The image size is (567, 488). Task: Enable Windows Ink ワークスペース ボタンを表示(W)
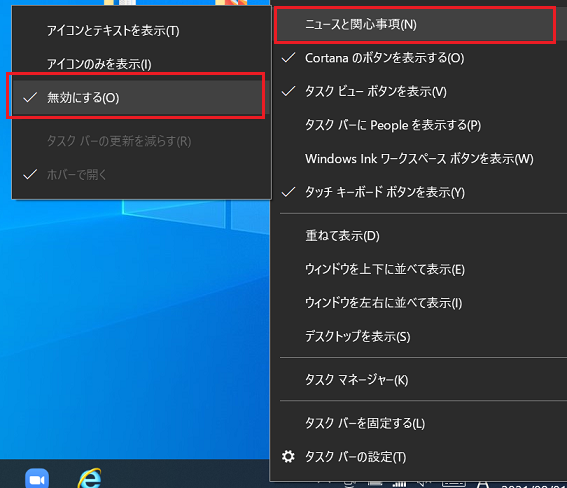[419, 159]
